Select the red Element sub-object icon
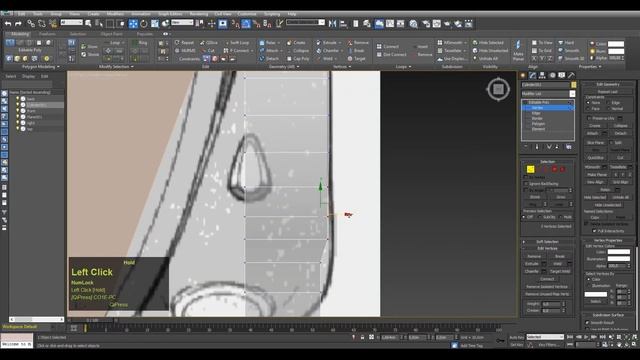 [562, 169]
